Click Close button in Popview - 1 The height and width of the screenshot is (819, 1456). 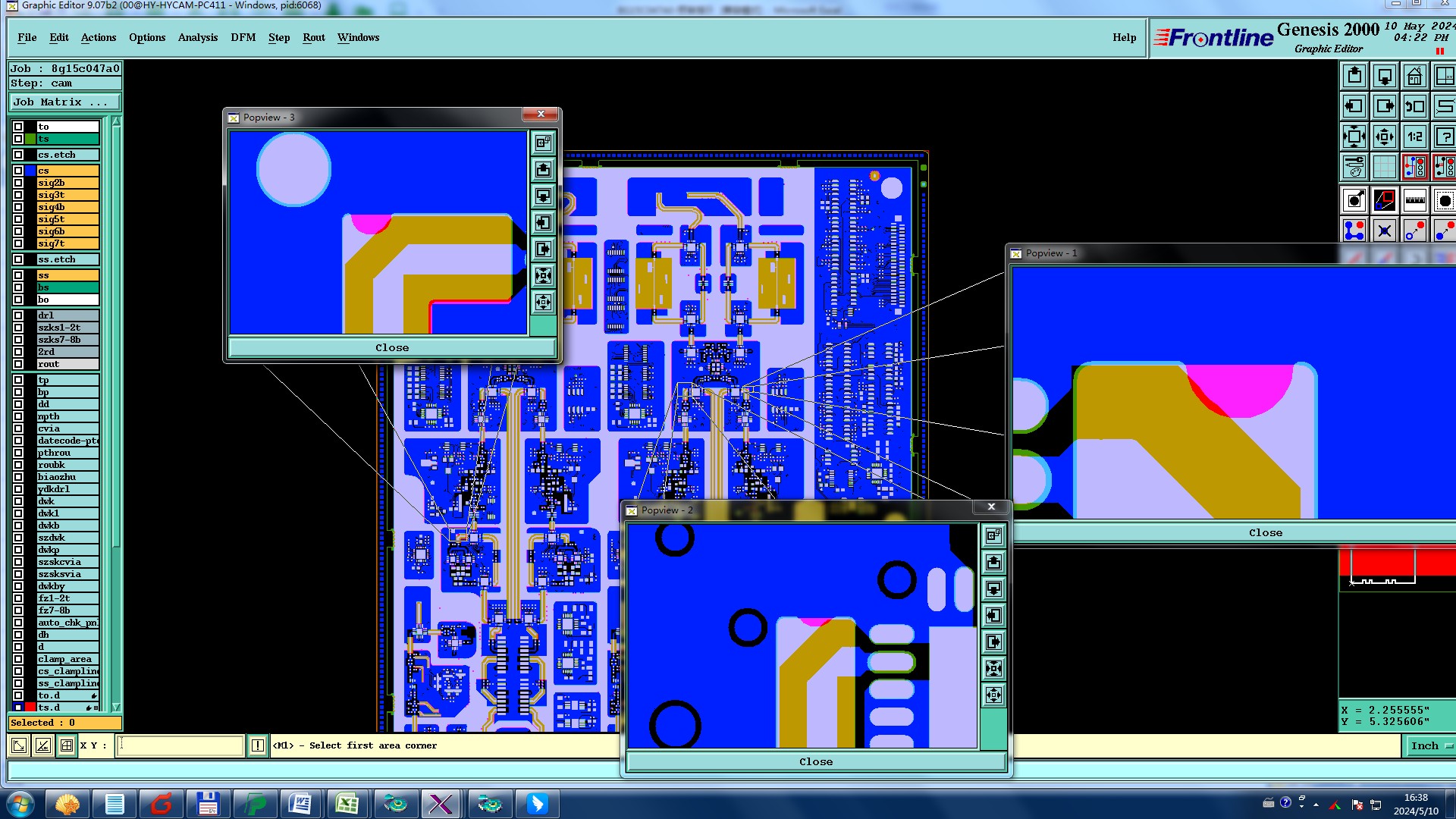(x=1266, y=532)
